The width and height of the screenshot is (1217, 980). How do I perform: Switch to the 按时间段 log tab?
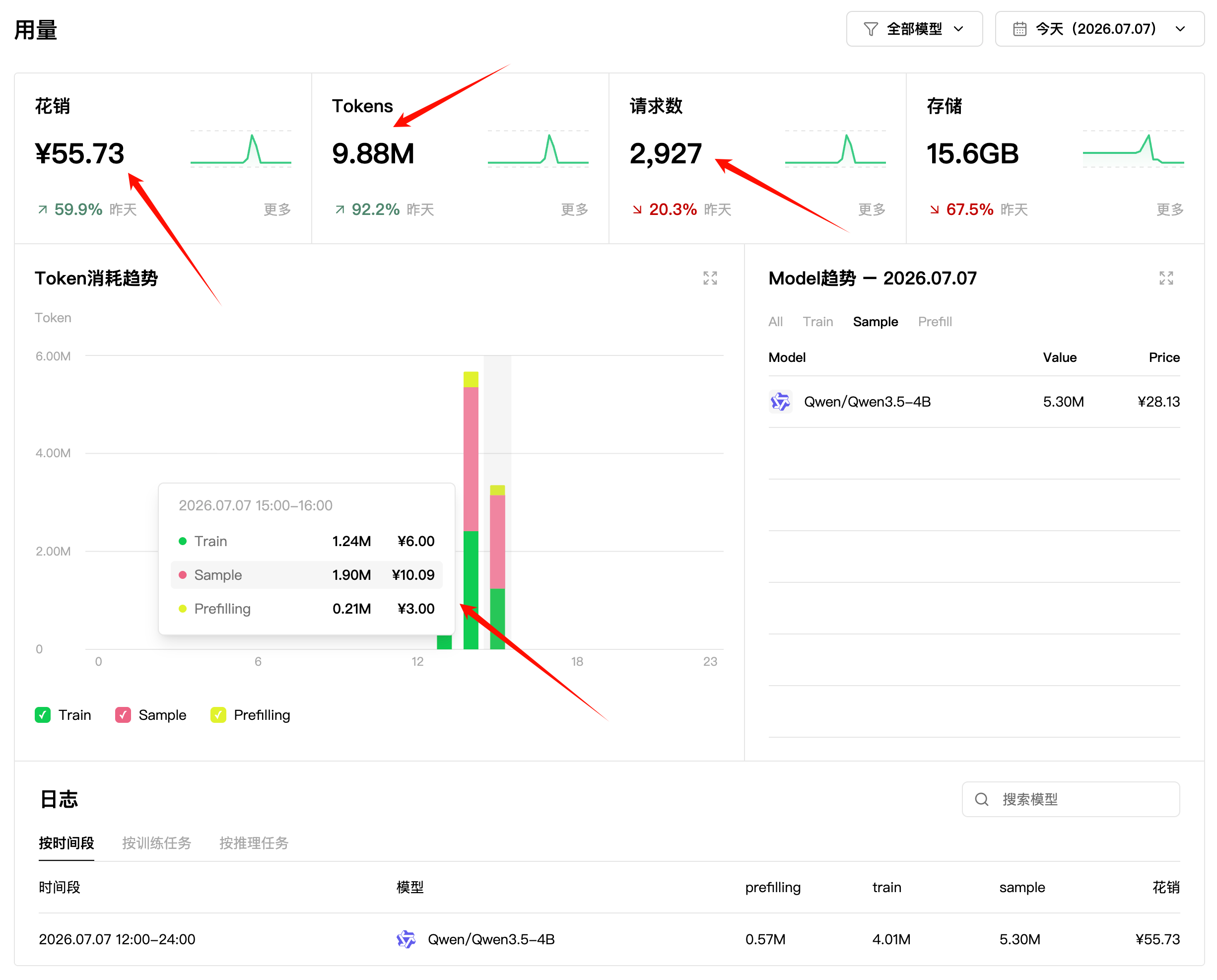pyautogui.click(x=67, y=843)
